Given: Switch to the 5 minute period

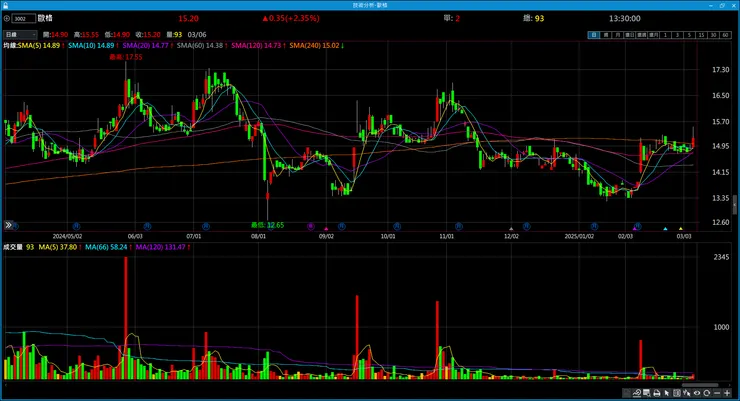Looking at the screenshot, I should pyautogui.click(x=689, y=35).
